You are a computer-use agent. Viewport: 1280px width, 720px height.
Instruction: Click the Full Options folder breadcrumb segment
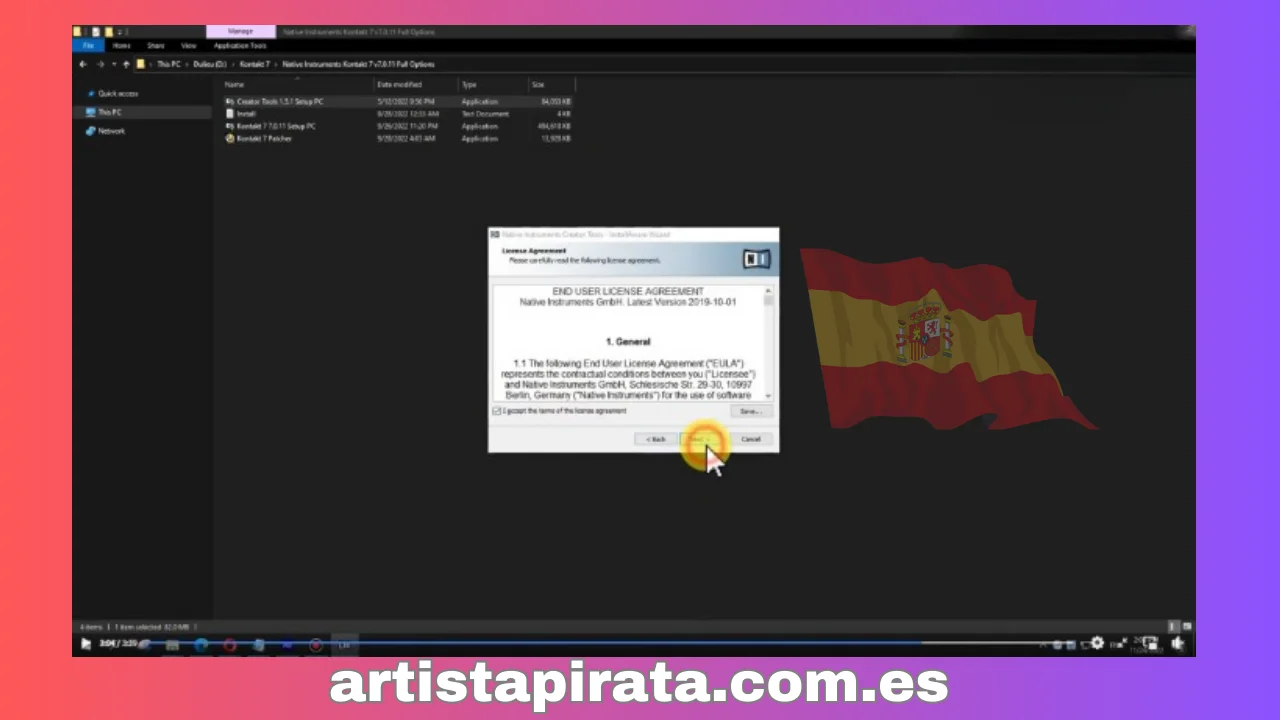click(358, 64)
